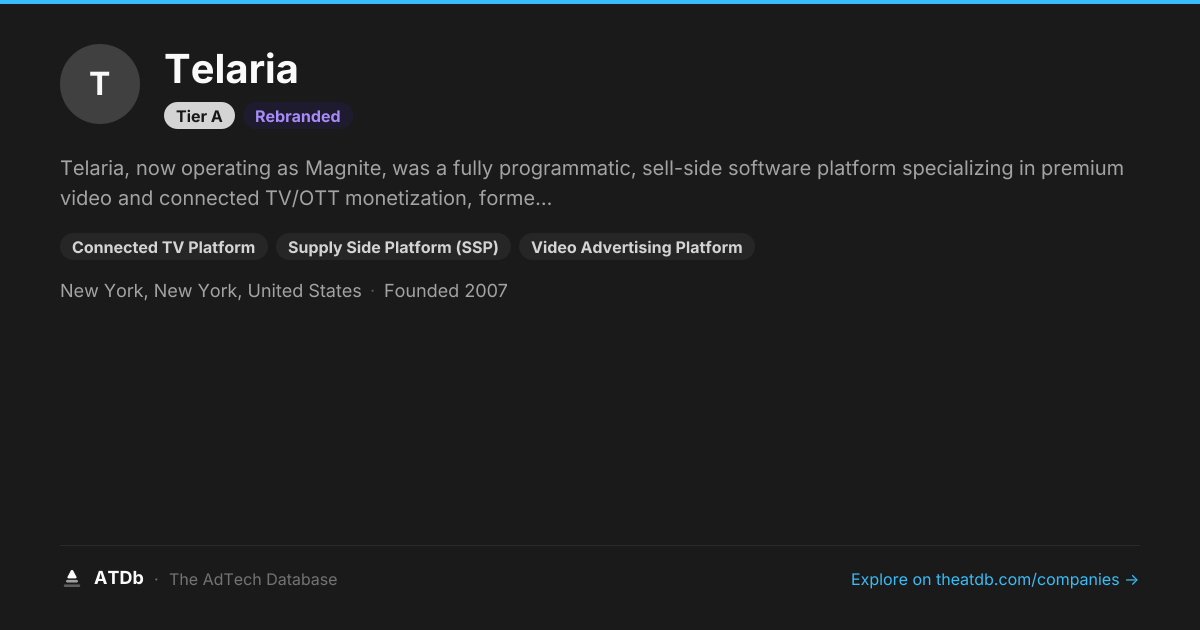Open the Connected TV Platform tag
Viewport: 1200px width, 630px height.
(x=164, y=247)
